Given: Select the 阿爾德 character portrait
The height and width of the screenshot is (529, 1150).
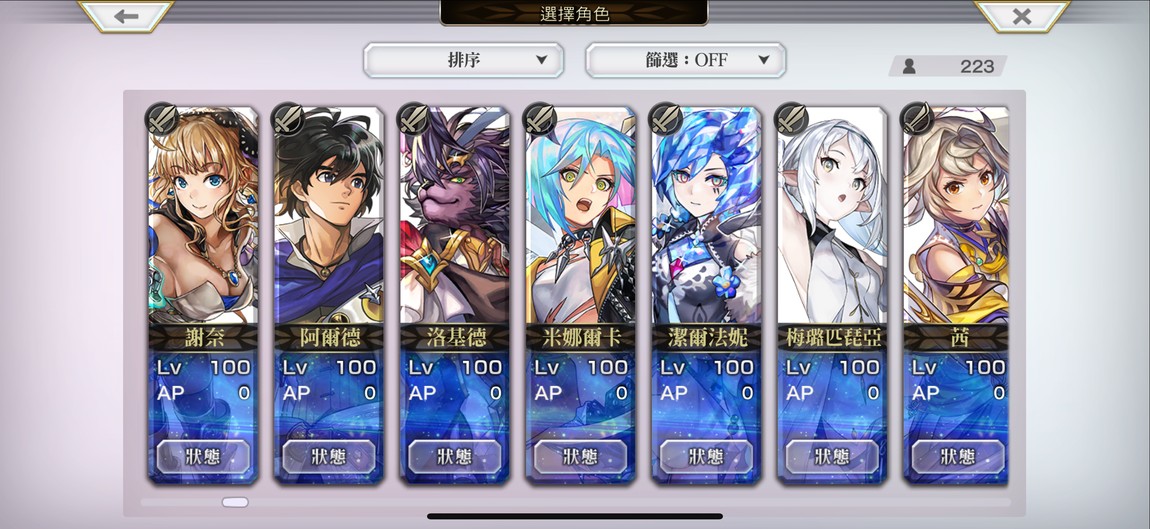Looking at the screenshot, I should 329,215.
